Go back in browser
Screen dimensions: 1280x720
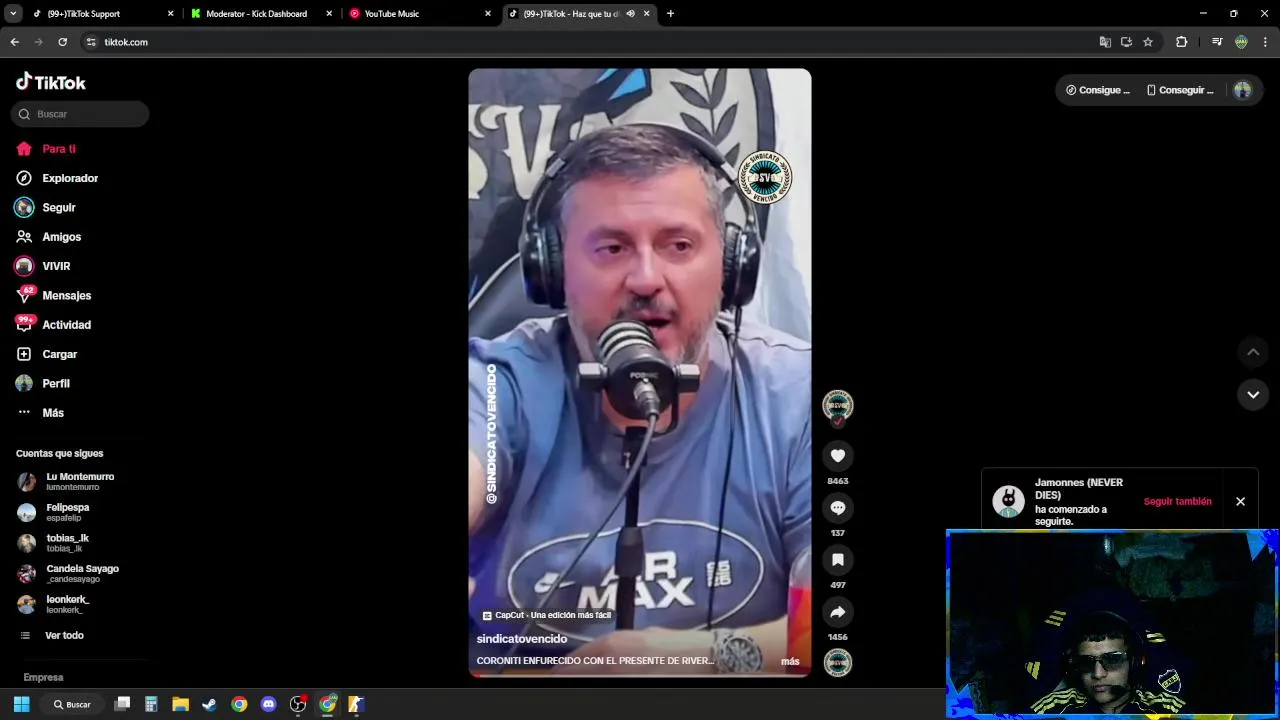[x=14, y=42]
